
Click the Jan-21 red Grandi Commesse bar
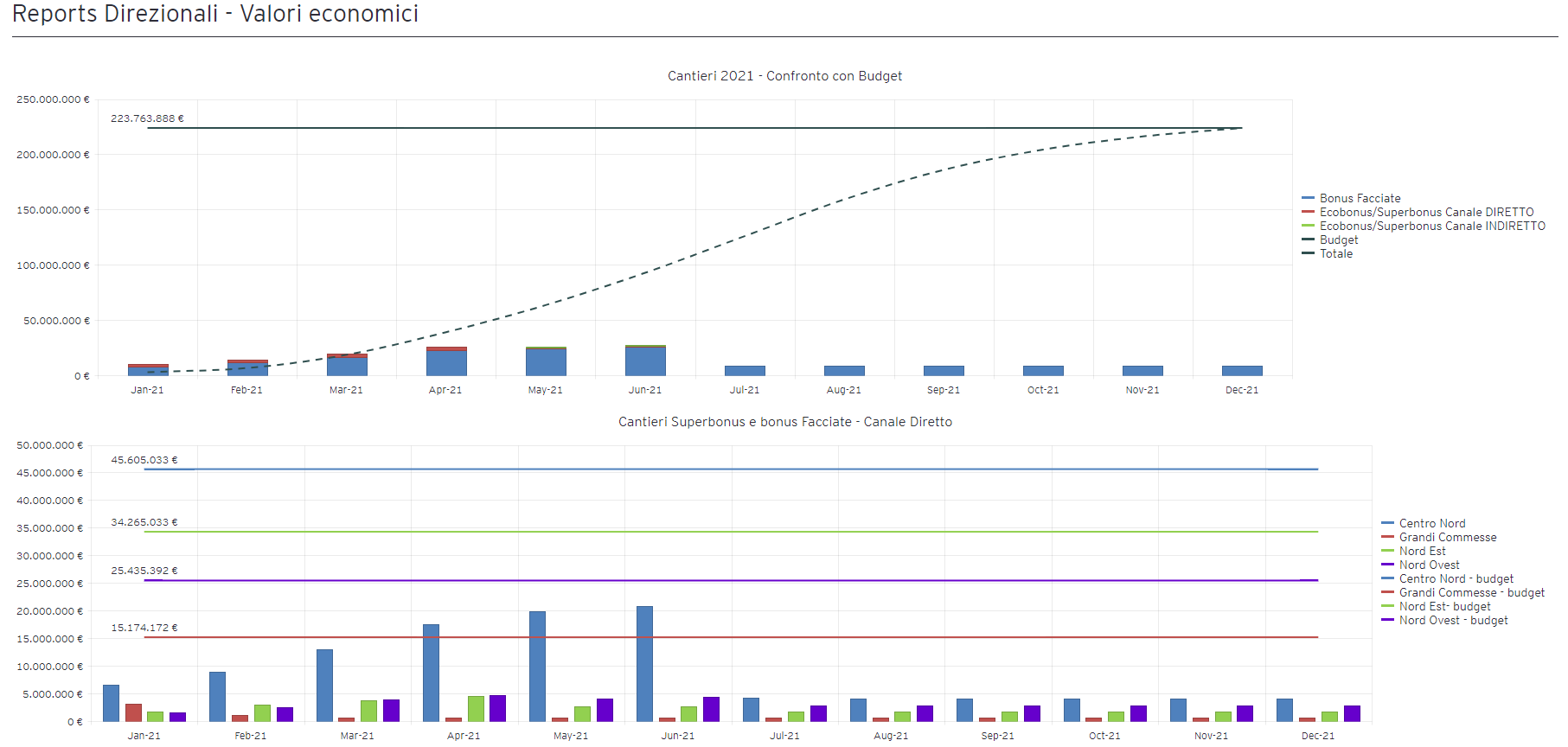(x=133, y=712)
